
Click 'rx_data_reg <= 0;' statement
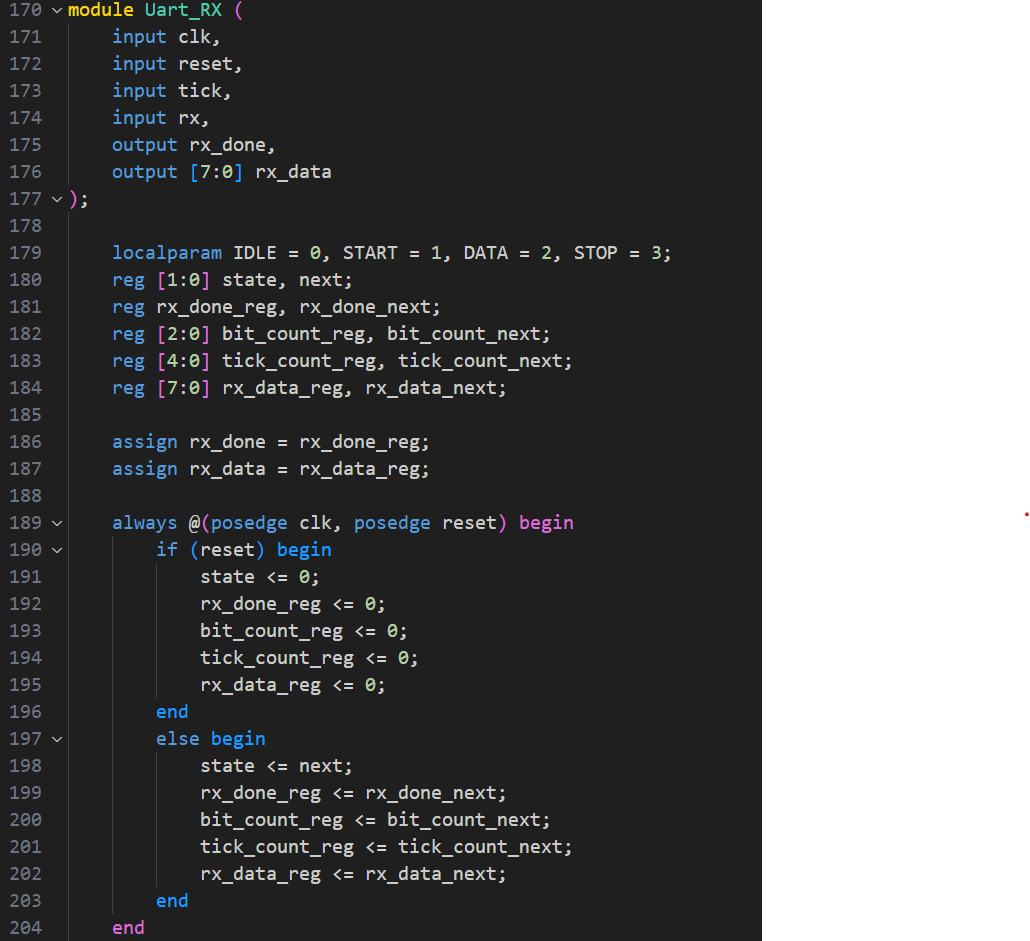tap(293, 685)
